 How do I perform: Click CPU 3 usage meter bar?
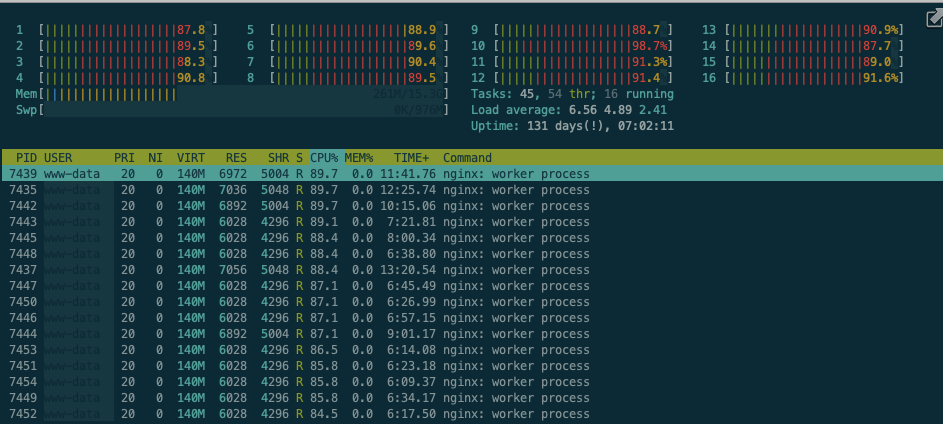pyautogui.click(x=127, y=61)
